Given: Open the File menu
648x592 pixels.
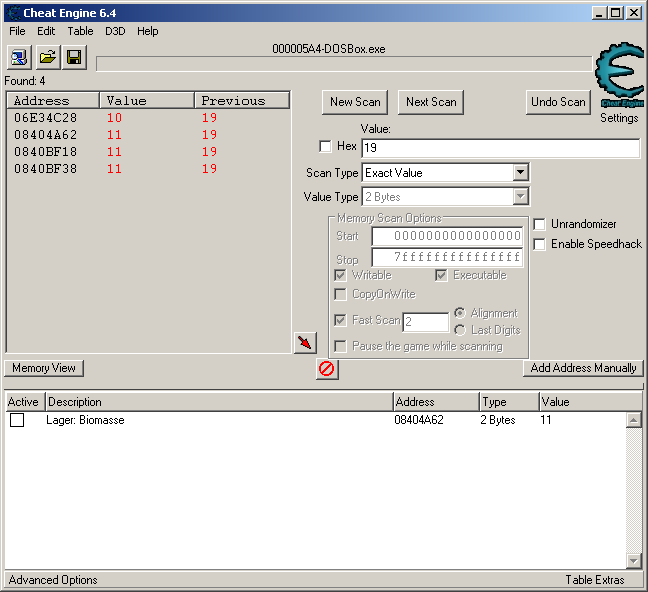Looking at the screenshot, I should pyautogui.click(x=17, y=31).
